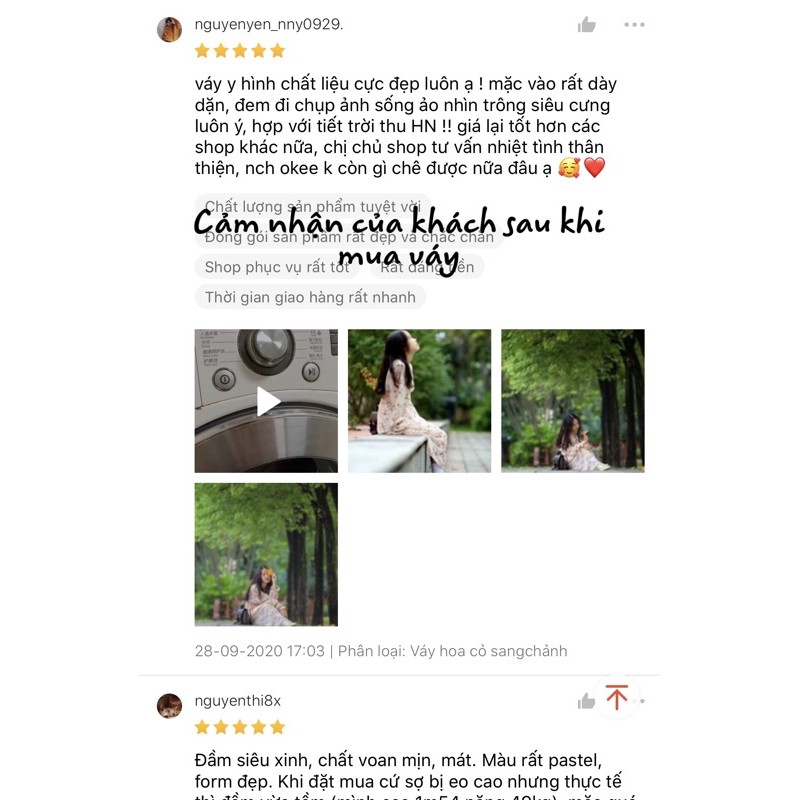Open third review photo under trees

click(573, 401)
